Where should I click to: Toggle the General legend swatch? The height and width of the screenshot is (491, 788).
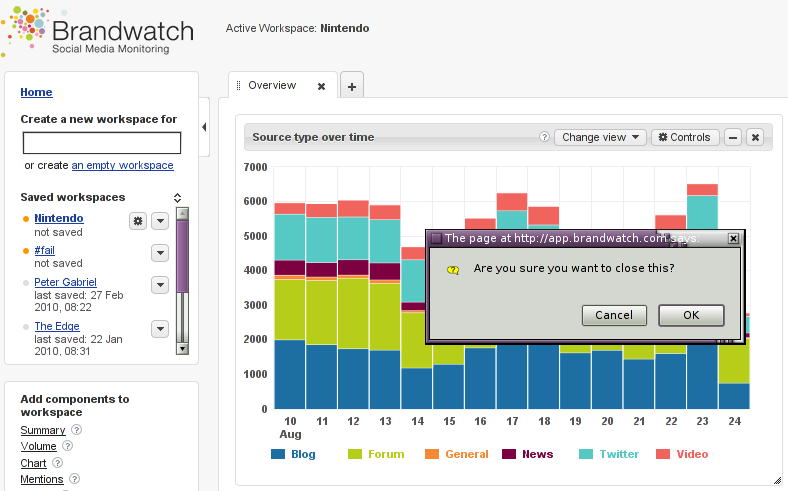click(x=432, y=454)
